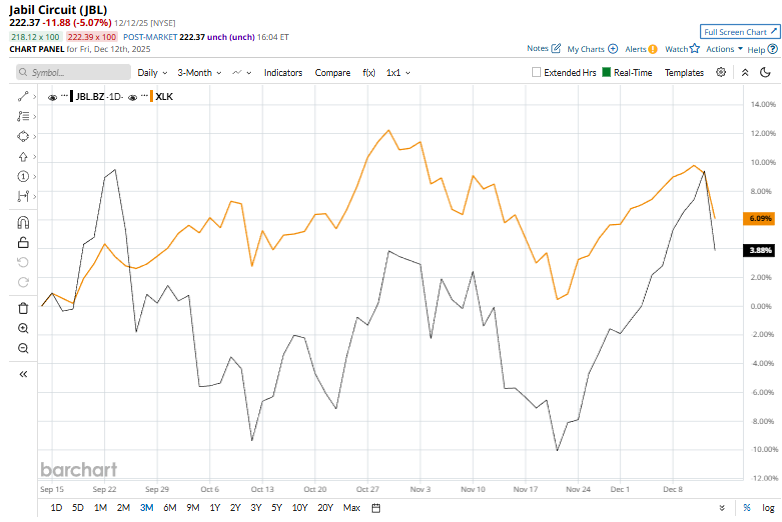The width and height of the screenshot is (782, 522).
Task: Open the Daily frequency dropdown
Action: pos(152,73)
